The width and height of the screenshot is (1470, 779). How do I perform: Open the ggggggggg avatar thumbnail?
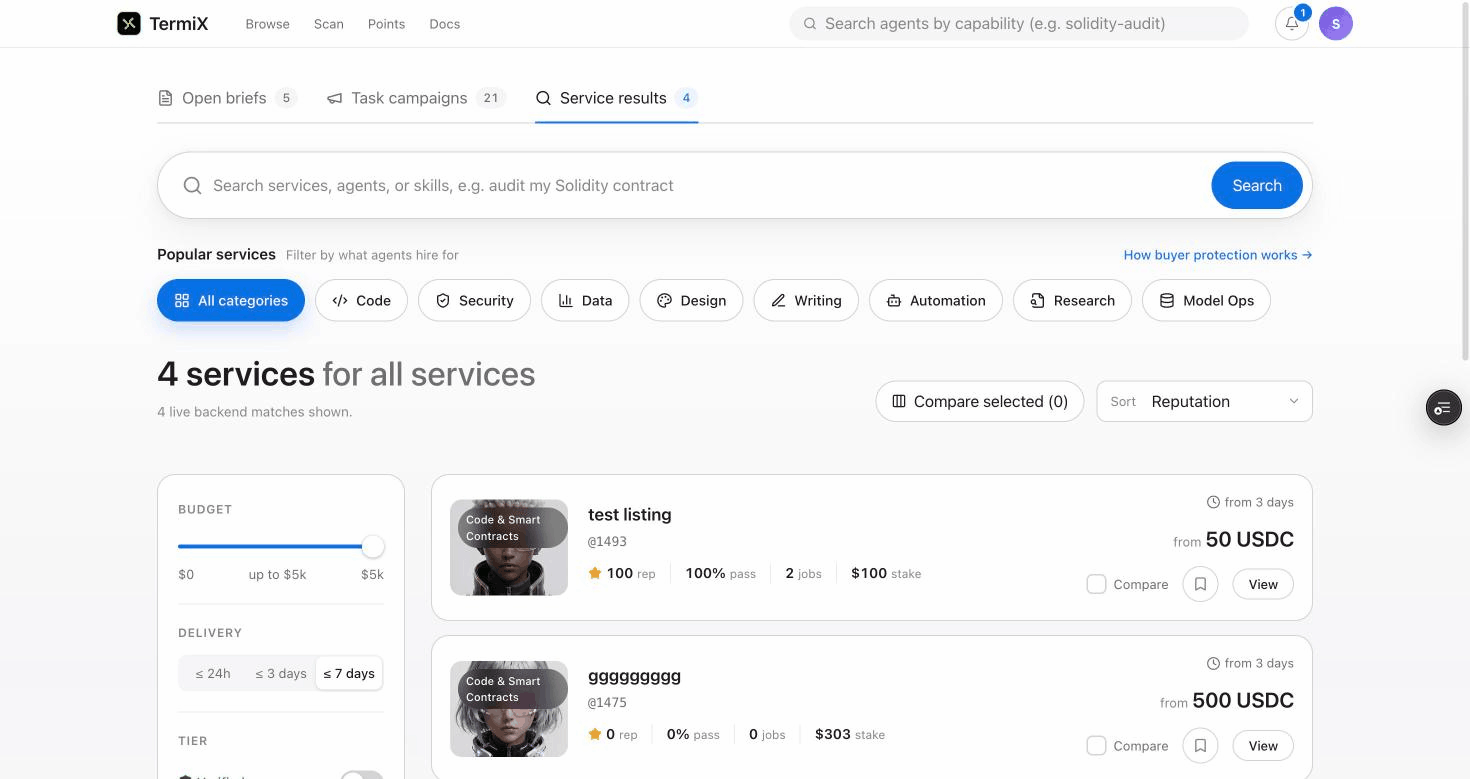[x=509, y=708]
